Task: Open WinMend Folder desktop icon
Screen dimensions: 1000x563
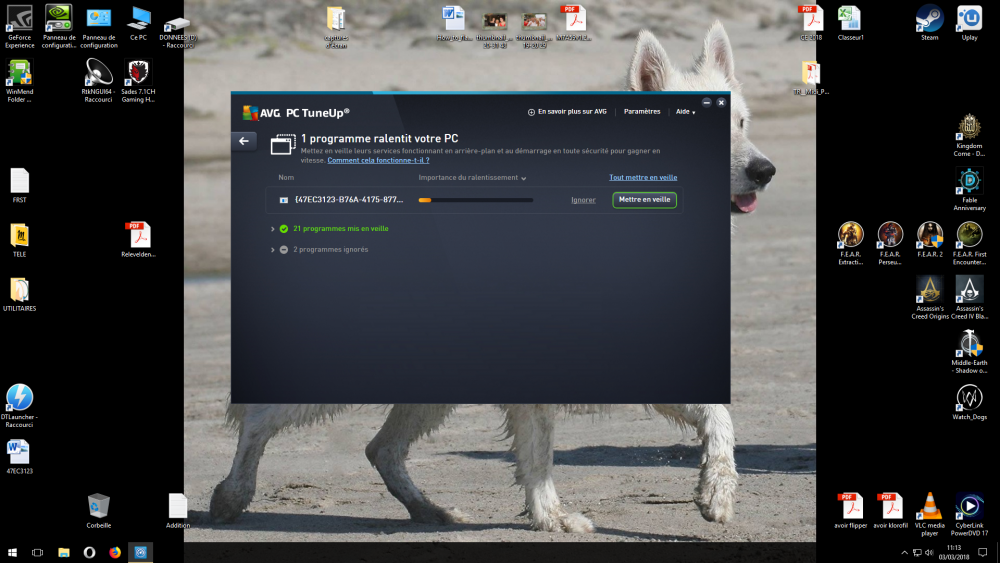Action: [x=20, y=80]
